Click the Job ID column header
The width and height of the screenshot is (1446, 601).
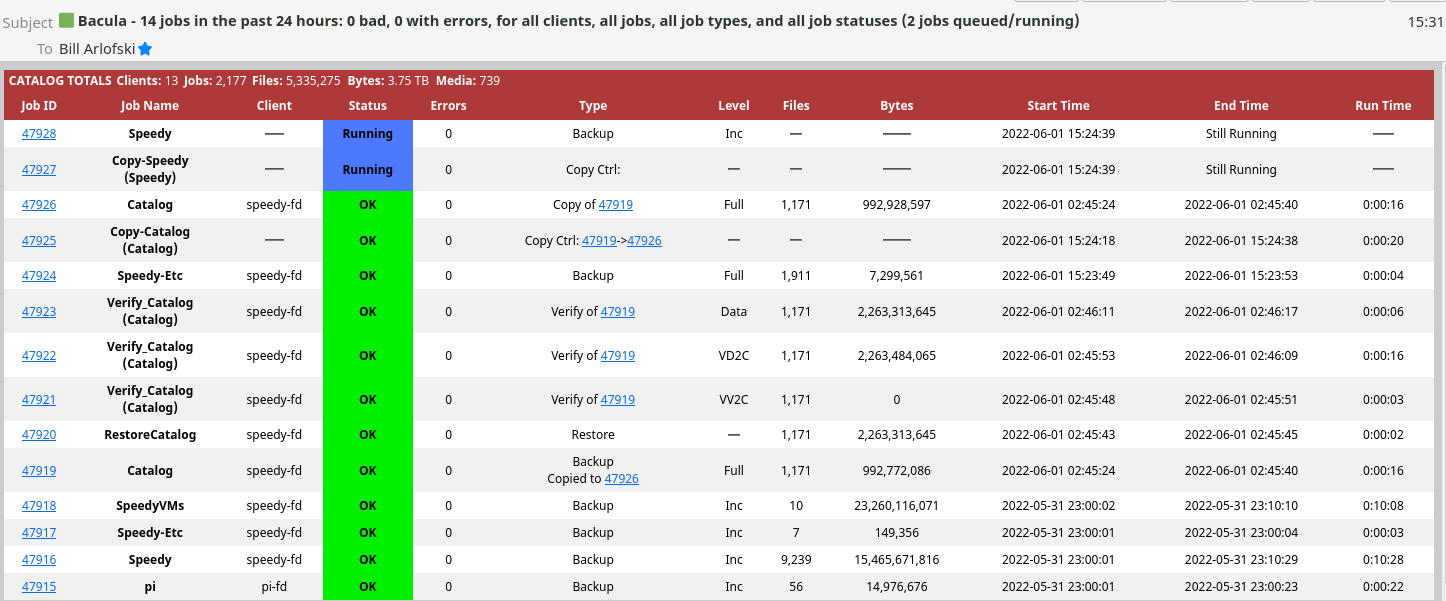click(39, 106)
